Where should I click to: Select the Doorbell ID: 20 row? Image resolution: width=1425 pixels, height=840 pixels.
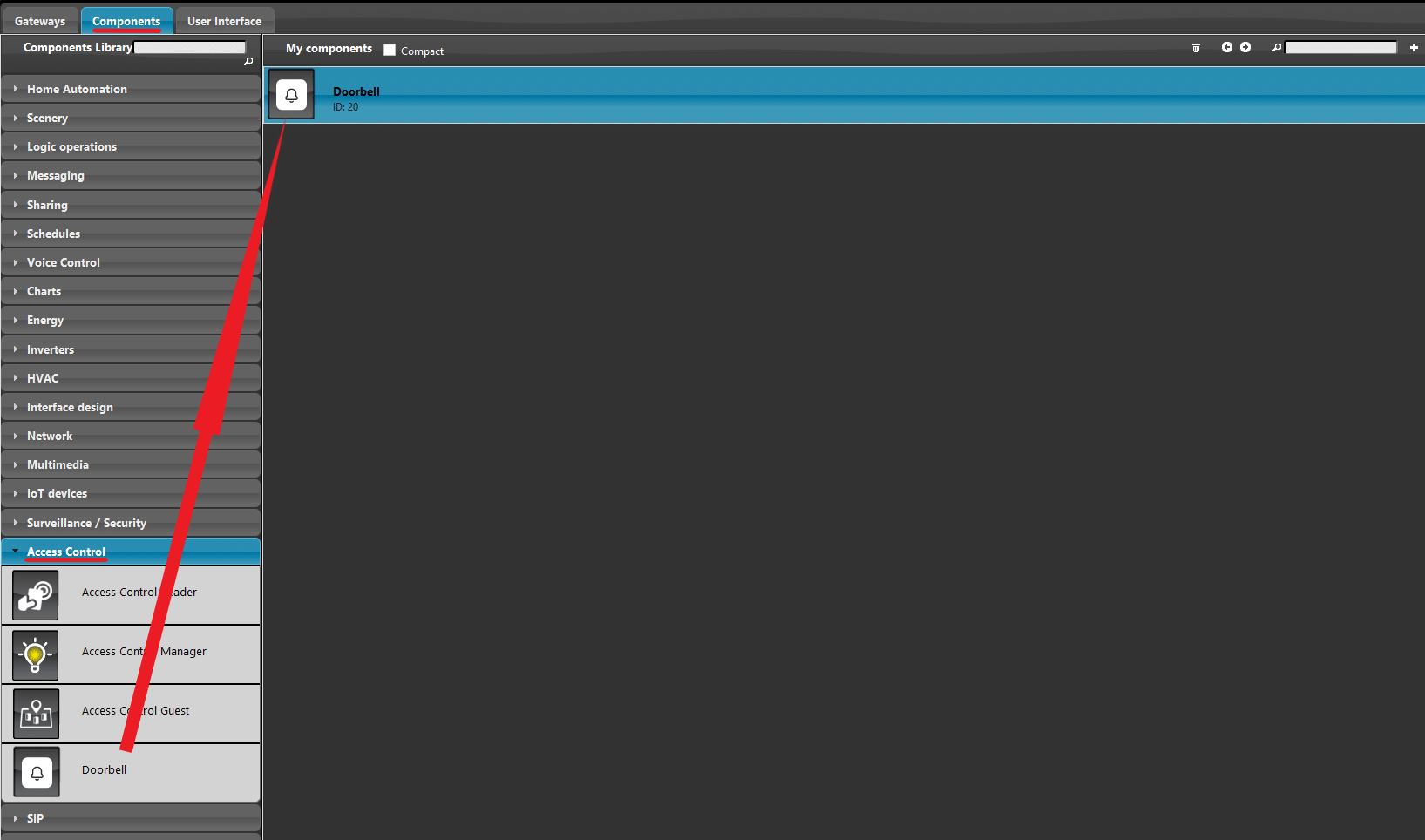click(844, 95)
